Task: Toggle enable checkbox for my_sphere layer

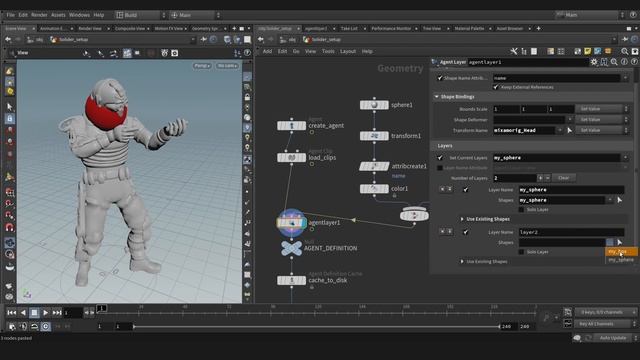Action: [466, 190]
